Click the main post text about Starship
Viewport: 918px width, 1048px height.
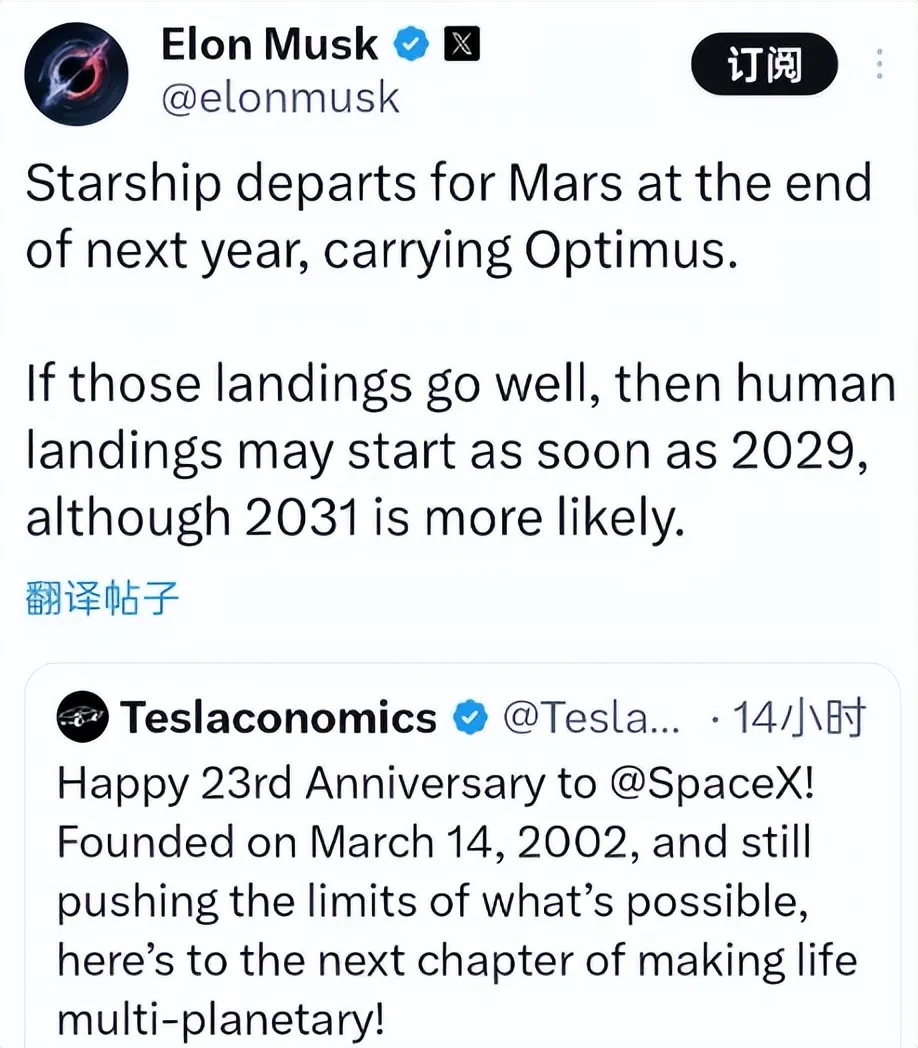[449, 216]
